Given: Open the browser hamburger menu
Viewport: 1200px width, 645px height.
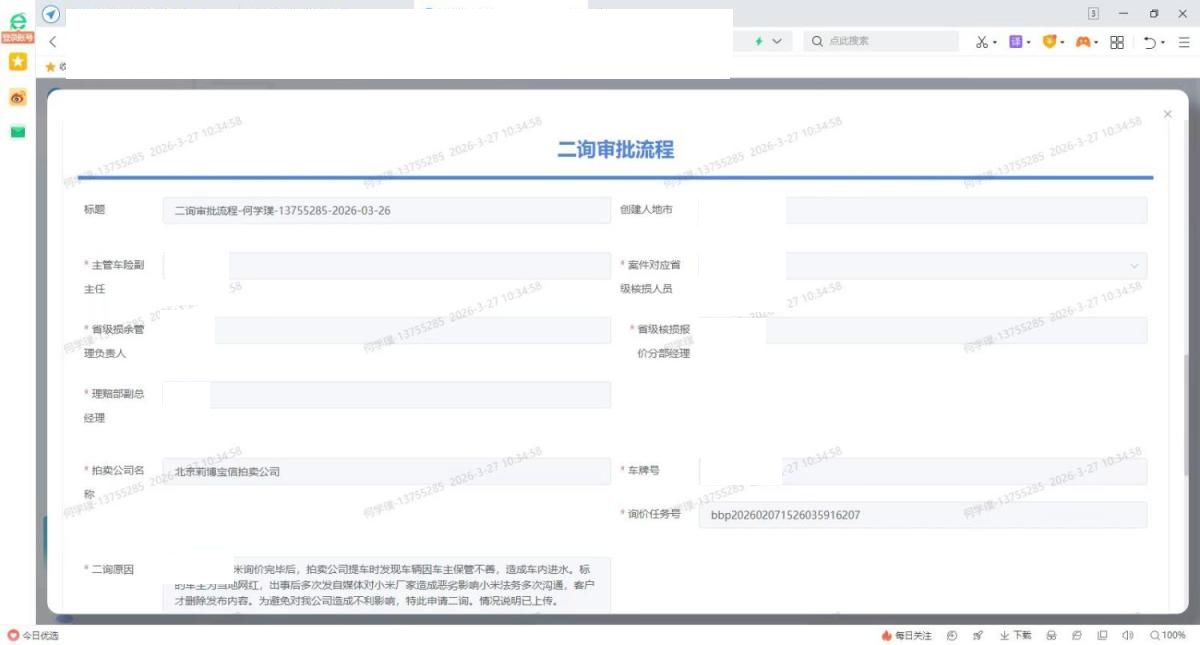Looking at the screenshot, I should (x=1183, y=42).
